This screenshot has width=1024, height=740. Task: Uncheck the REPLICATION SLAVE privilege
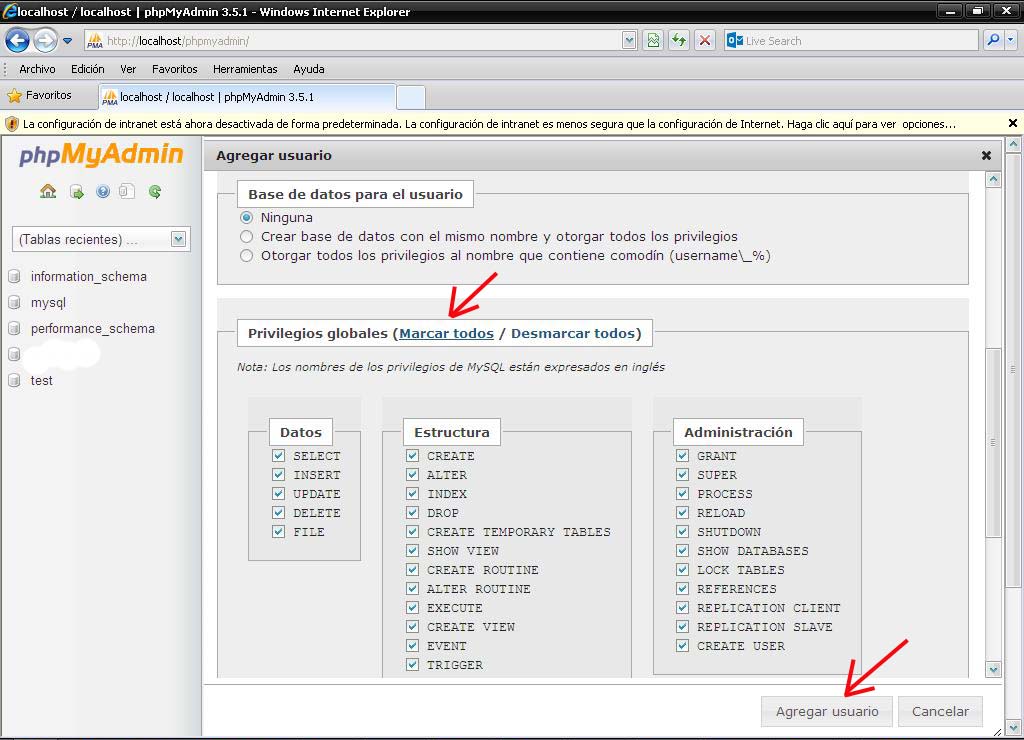[682, 626]
